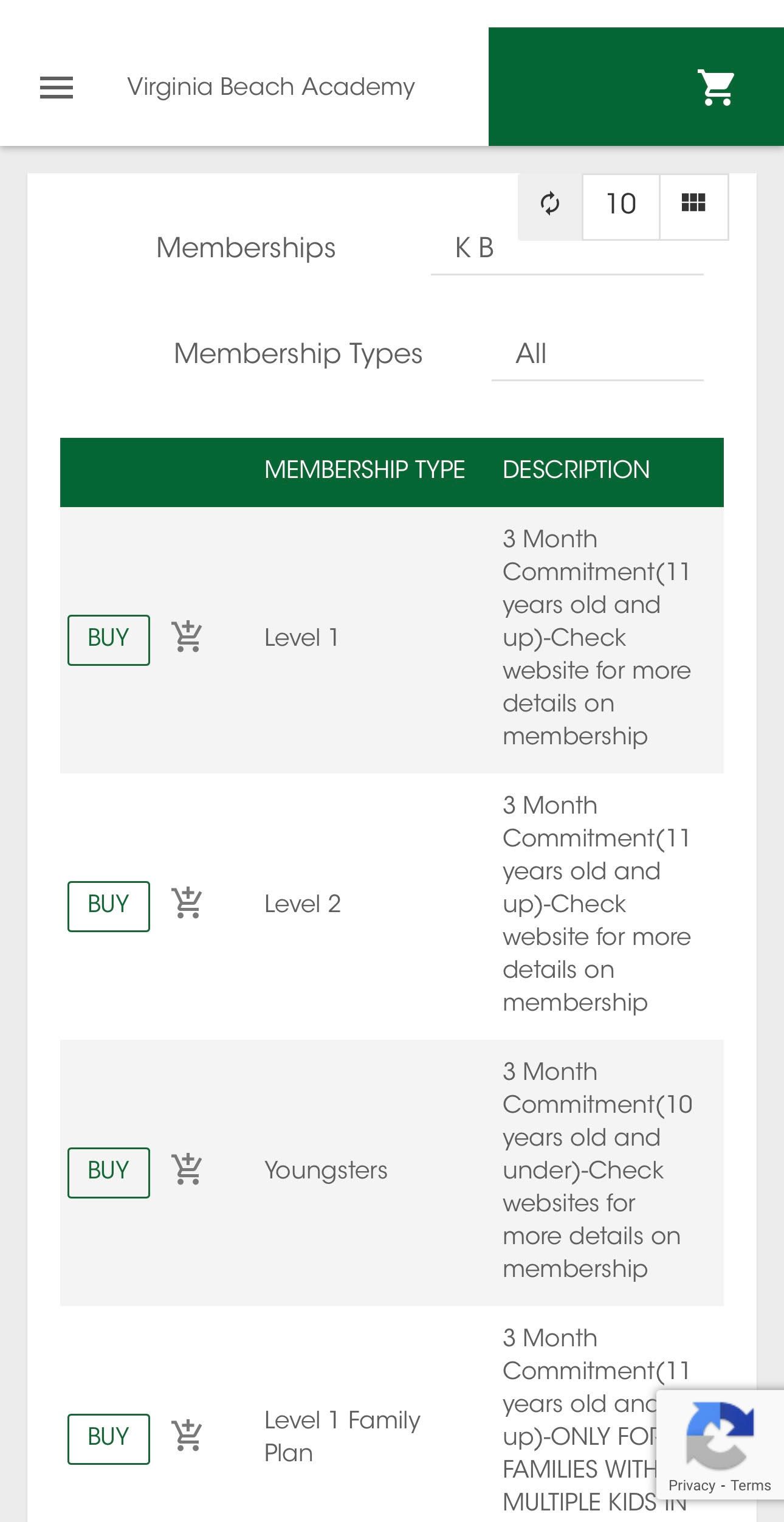Add Level 1 membership to cart

[x=187, y=638]
